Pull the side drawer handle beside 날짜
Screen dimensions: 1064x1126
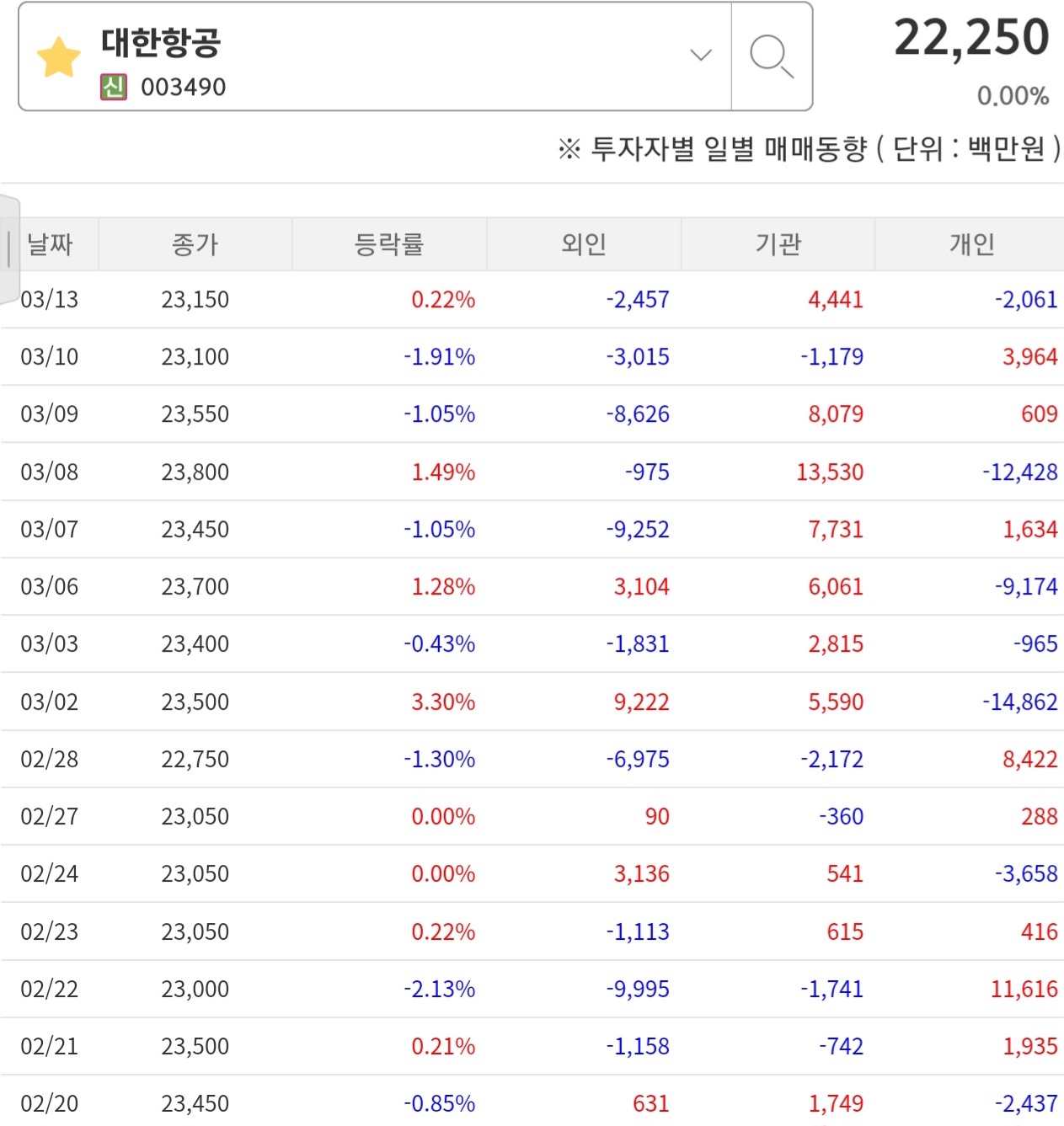(9, 248)
